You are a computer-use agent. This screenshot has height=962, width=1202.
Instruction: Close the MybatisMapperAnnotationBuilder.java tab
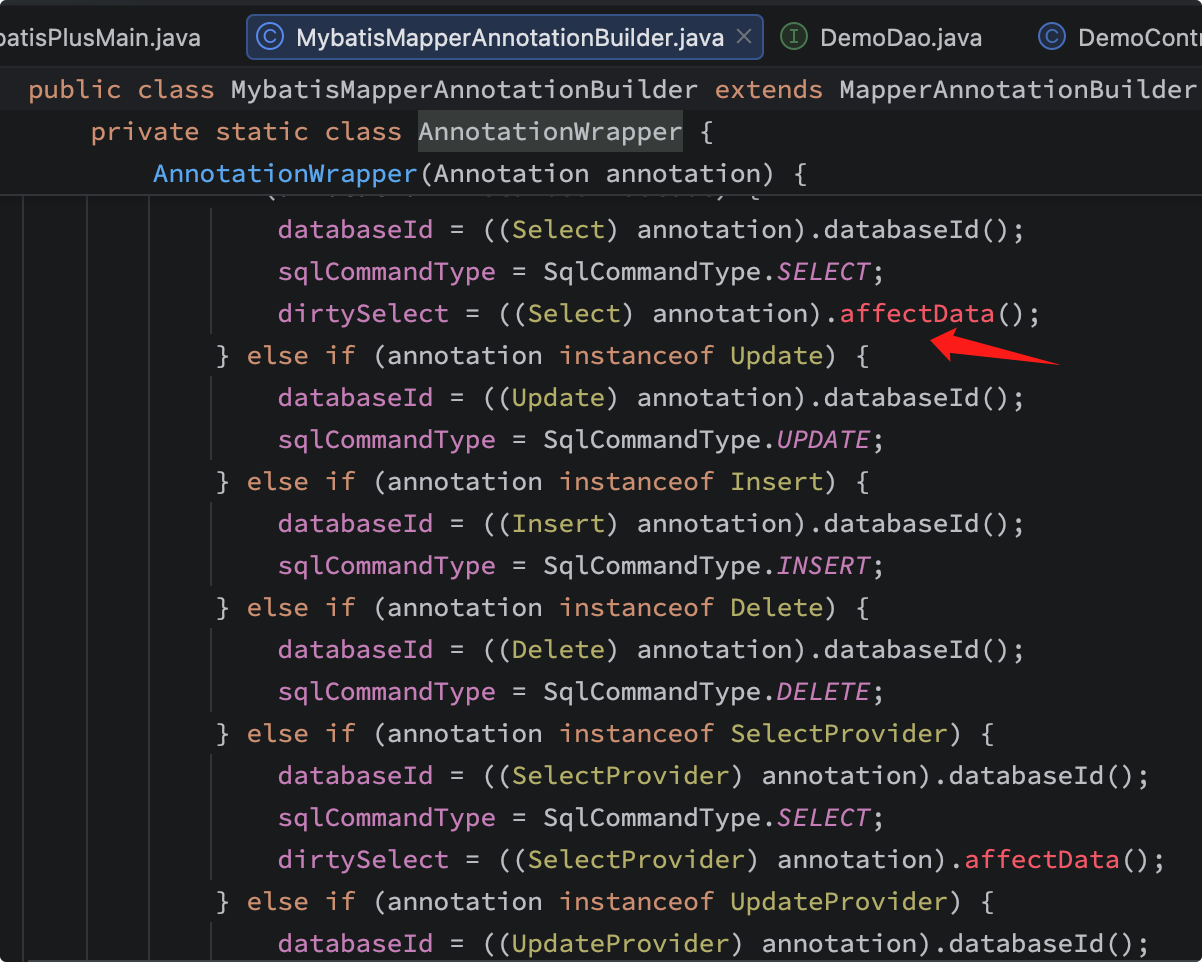tap(744, 37)
